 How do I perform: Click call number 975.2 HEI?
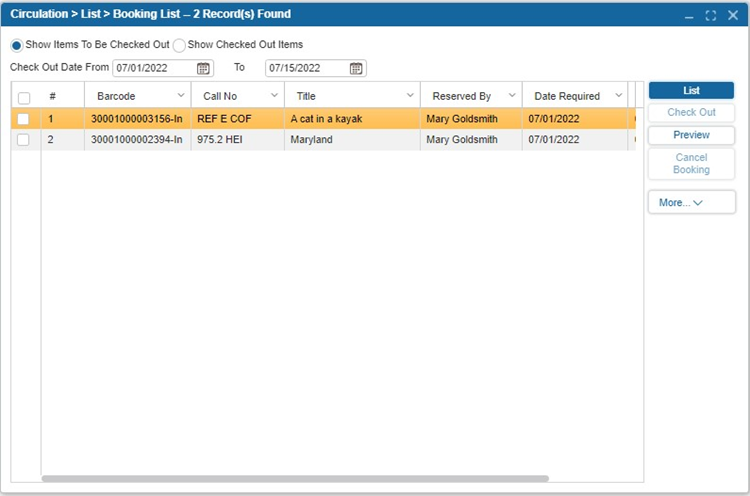[x=220, y=140]
